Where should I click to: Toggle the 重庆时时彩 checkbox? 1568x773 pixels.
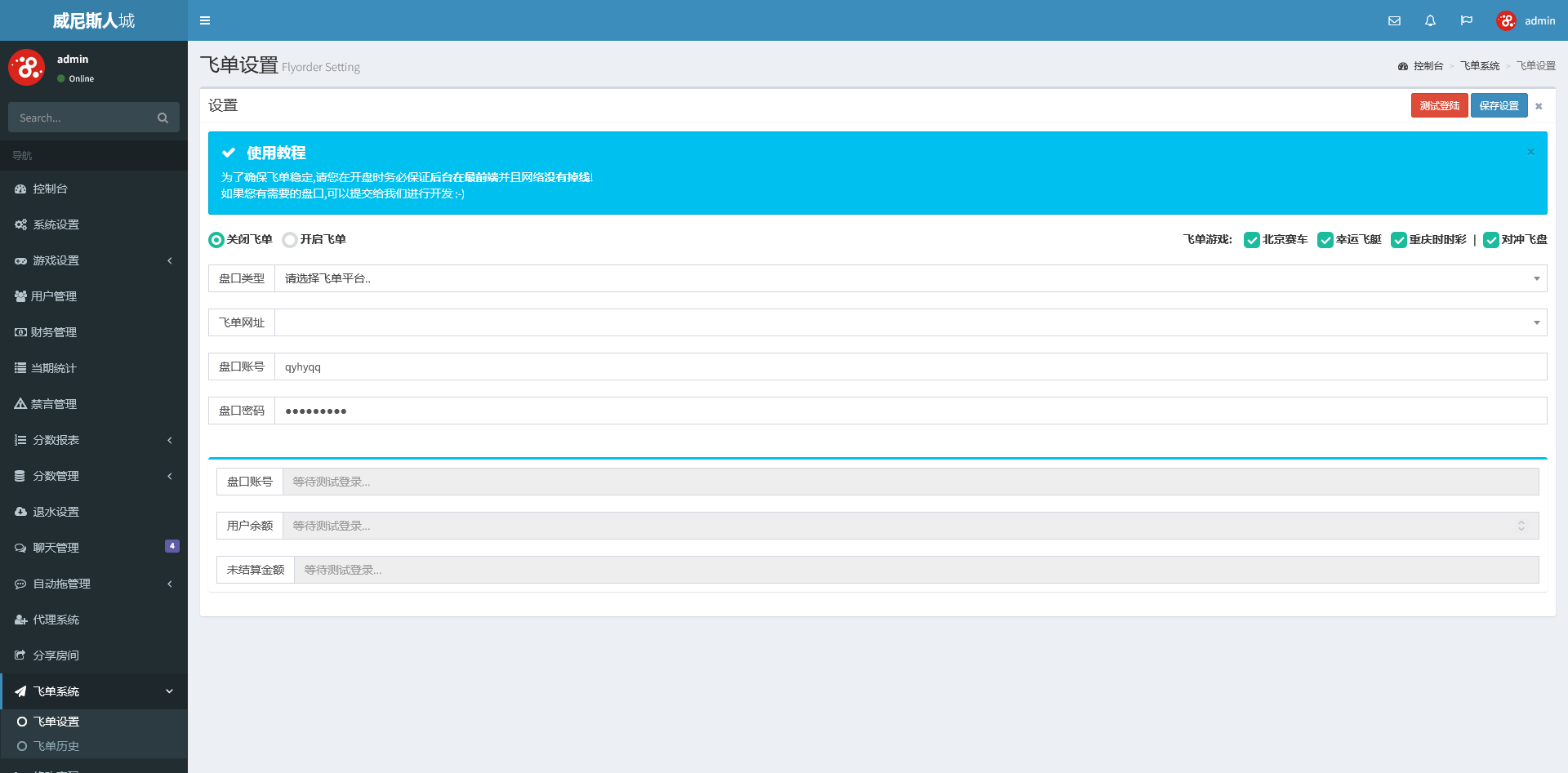[x=1398, y=240]
